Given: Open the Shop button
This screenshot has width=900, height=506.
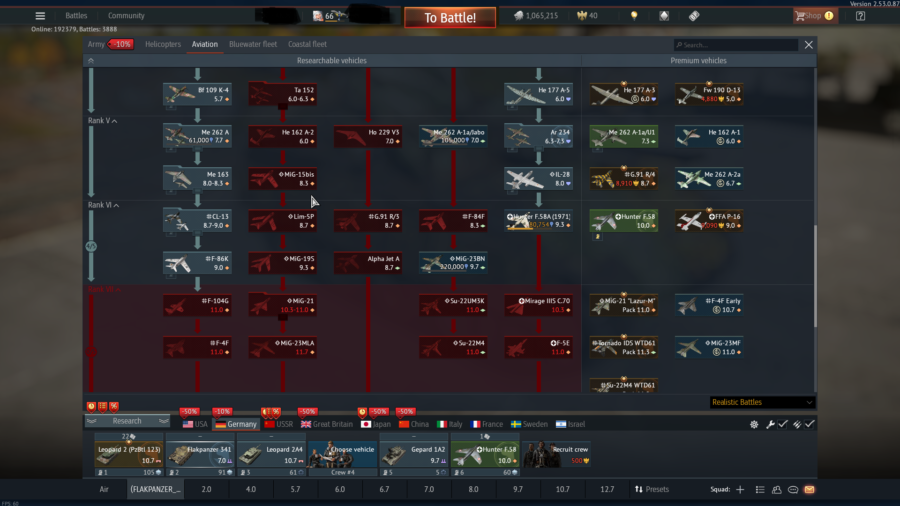Looking at the screenshot, I should 815,16.
